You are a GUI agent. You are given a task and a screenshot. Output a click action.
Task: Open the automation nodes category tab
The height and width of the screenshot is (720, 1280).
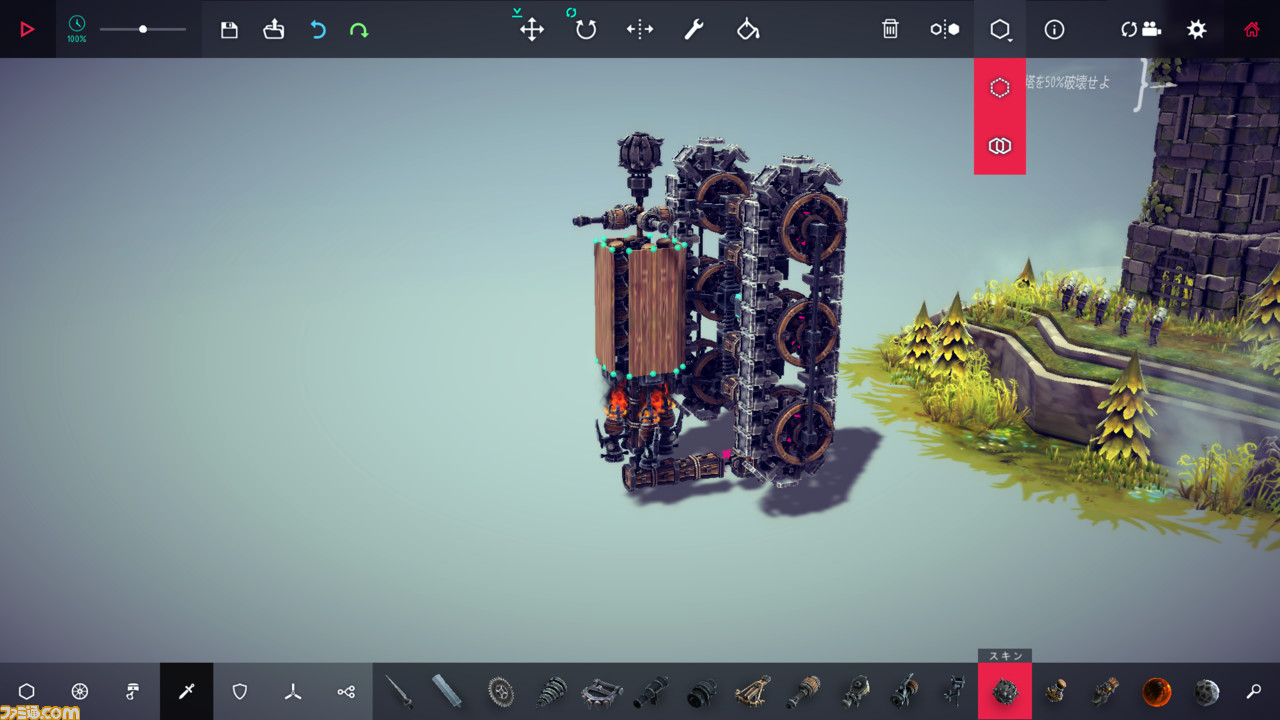point(346,691)
